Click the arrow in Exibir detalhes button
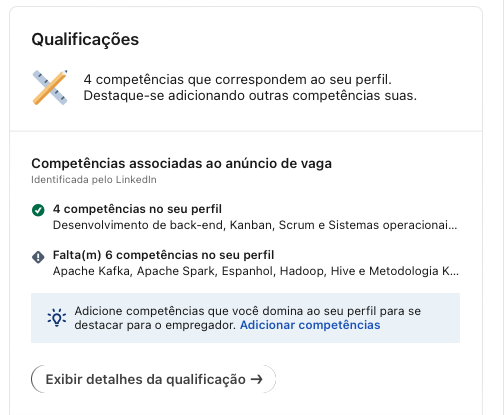Viewport: 504px width, 415px height. (256, 379)
